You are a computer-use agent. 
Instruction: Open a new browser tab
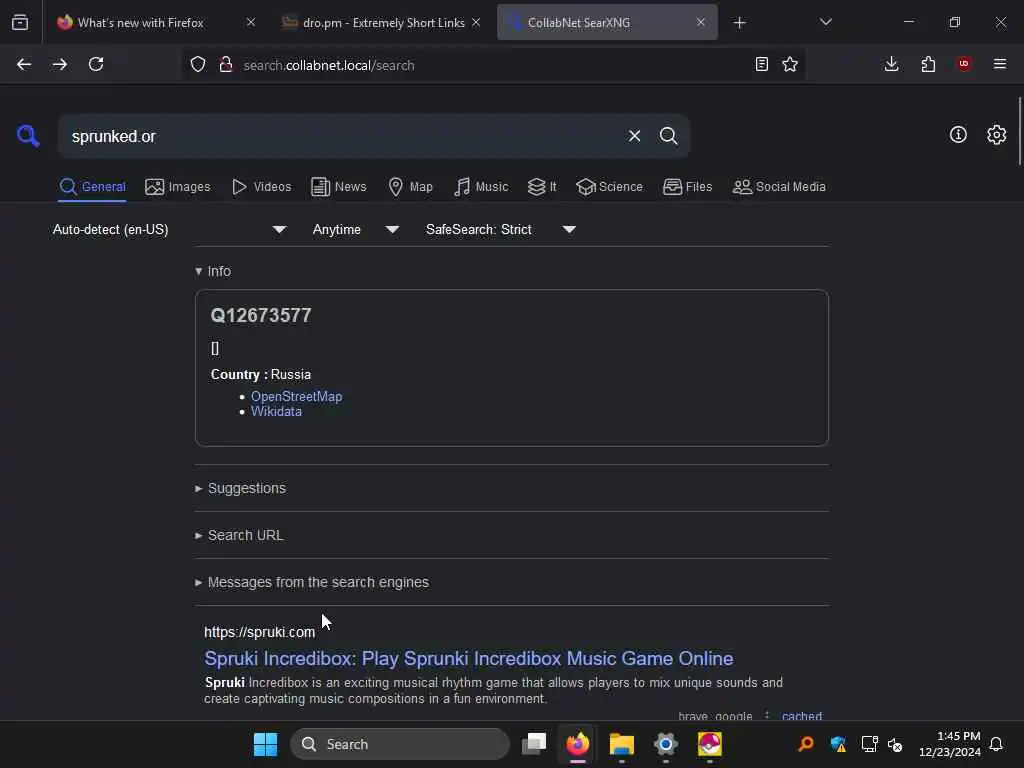[x=739, y=23]
